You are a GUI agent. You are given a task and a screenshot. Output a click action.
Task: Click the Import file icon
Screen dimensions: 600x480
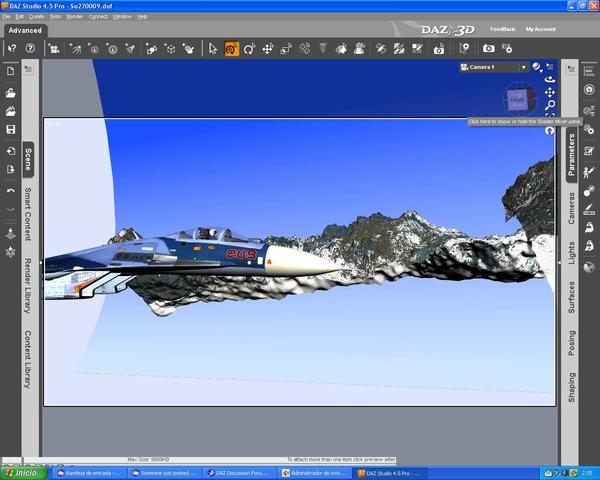click(10, 151)
